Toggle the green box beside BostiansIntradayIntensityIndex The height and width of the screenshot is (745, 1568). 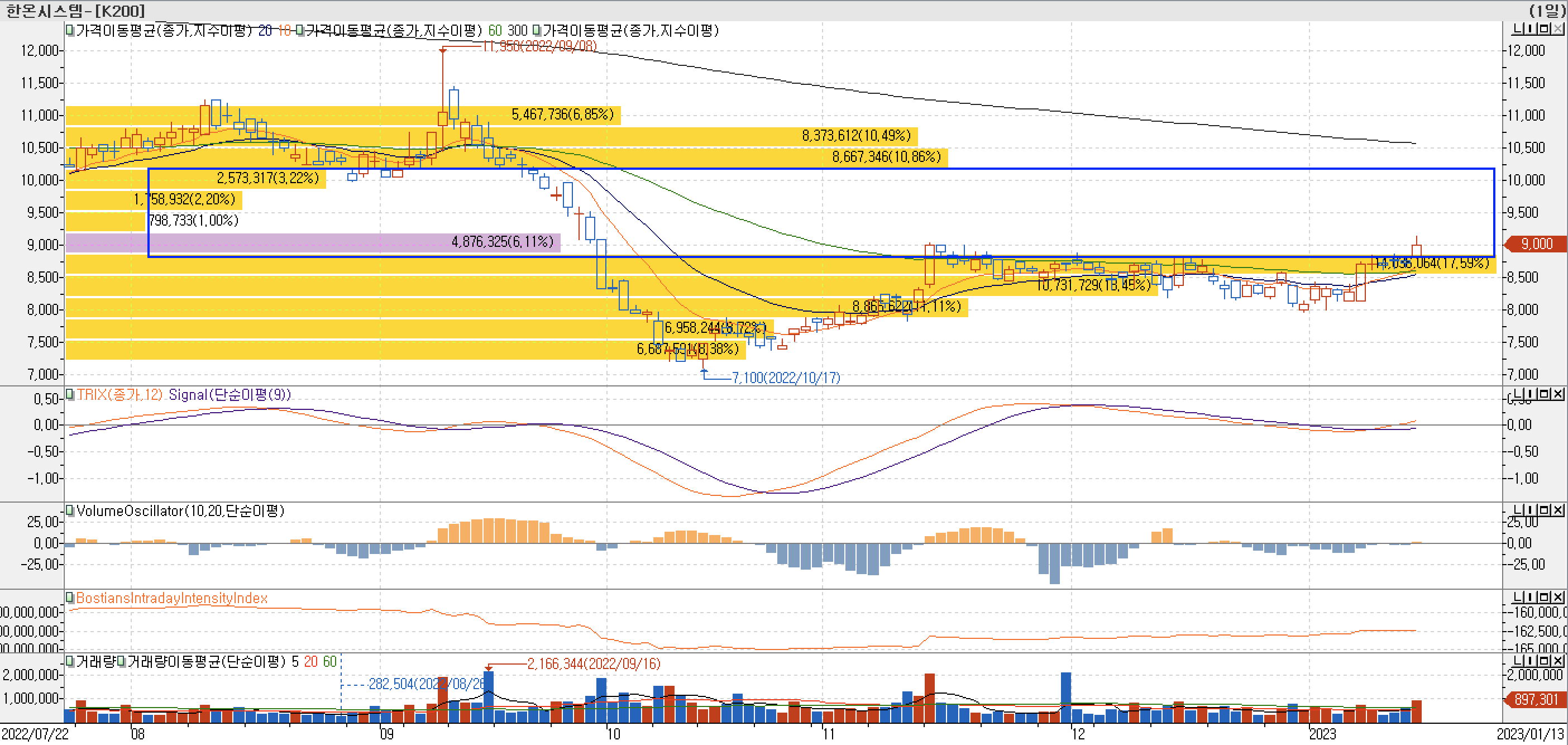70,598
